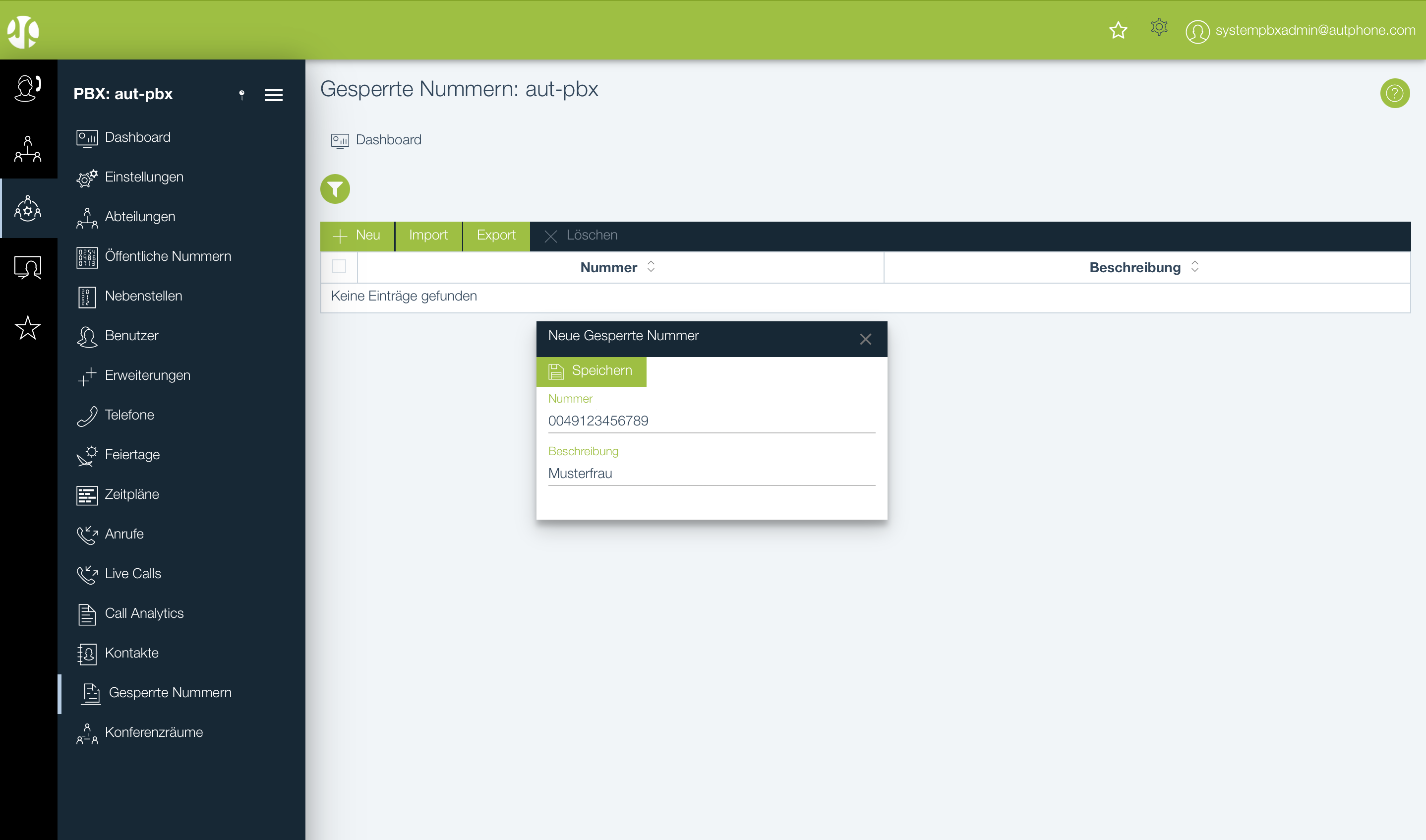Image resolution: width=1426 pixels, height=840 pixels.
Task: Collapse sidebar with the hamburger menu icon
Action: (273, 95)
